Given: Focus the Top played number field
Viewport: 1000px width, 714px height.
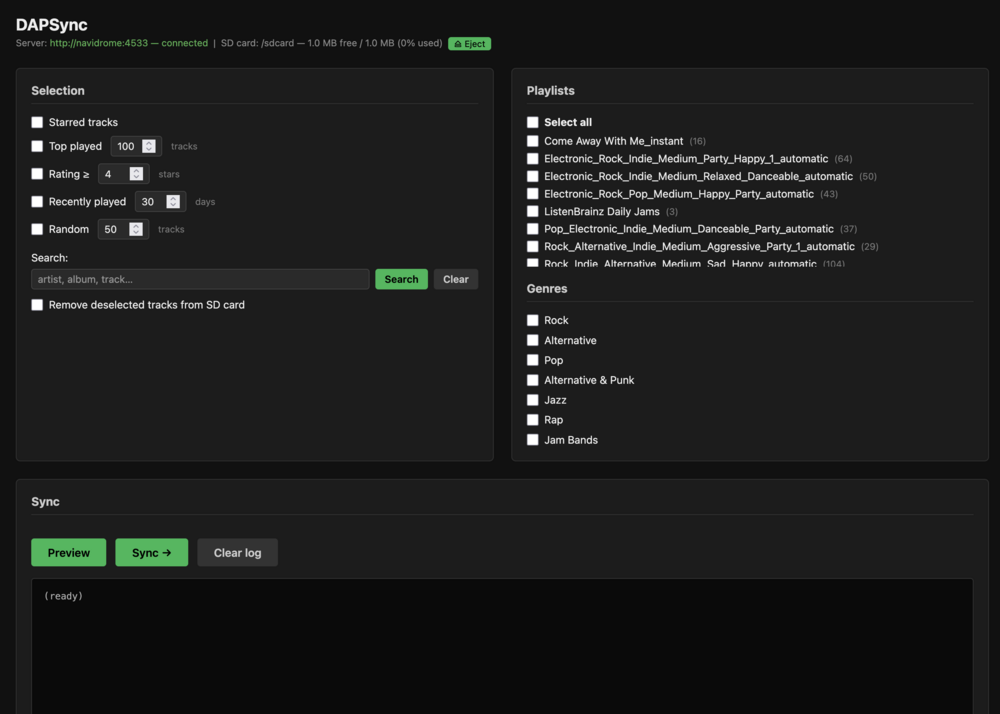Looking at the screenshot, I should coord(136,146).
